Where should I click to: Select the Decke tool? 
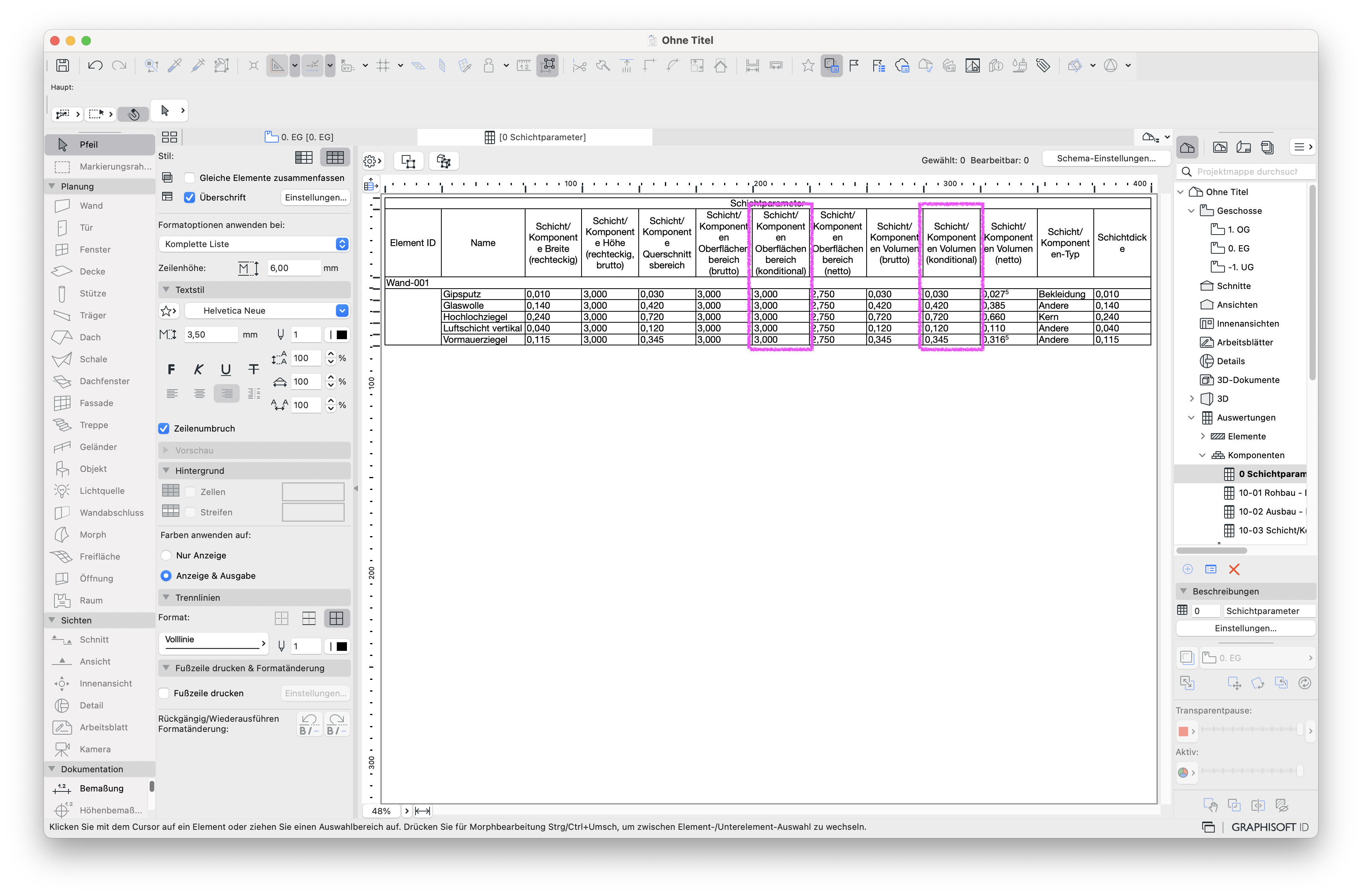point(100,271)
